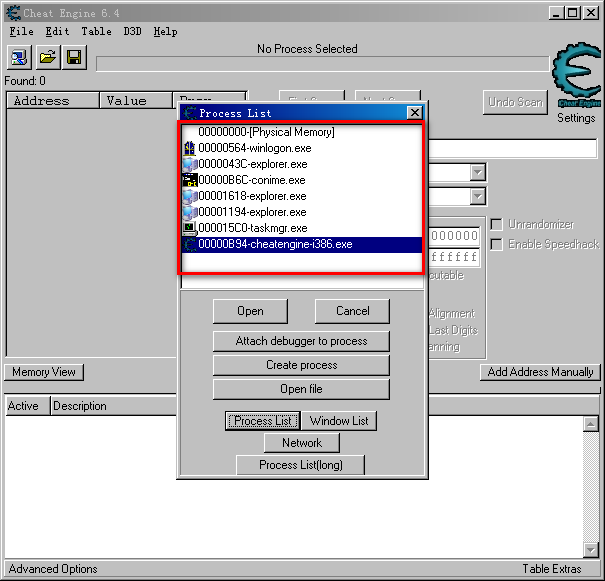Select the taskmgr.exe process entry
This screenshot has height=581, width=605.
tap(252, 228)
